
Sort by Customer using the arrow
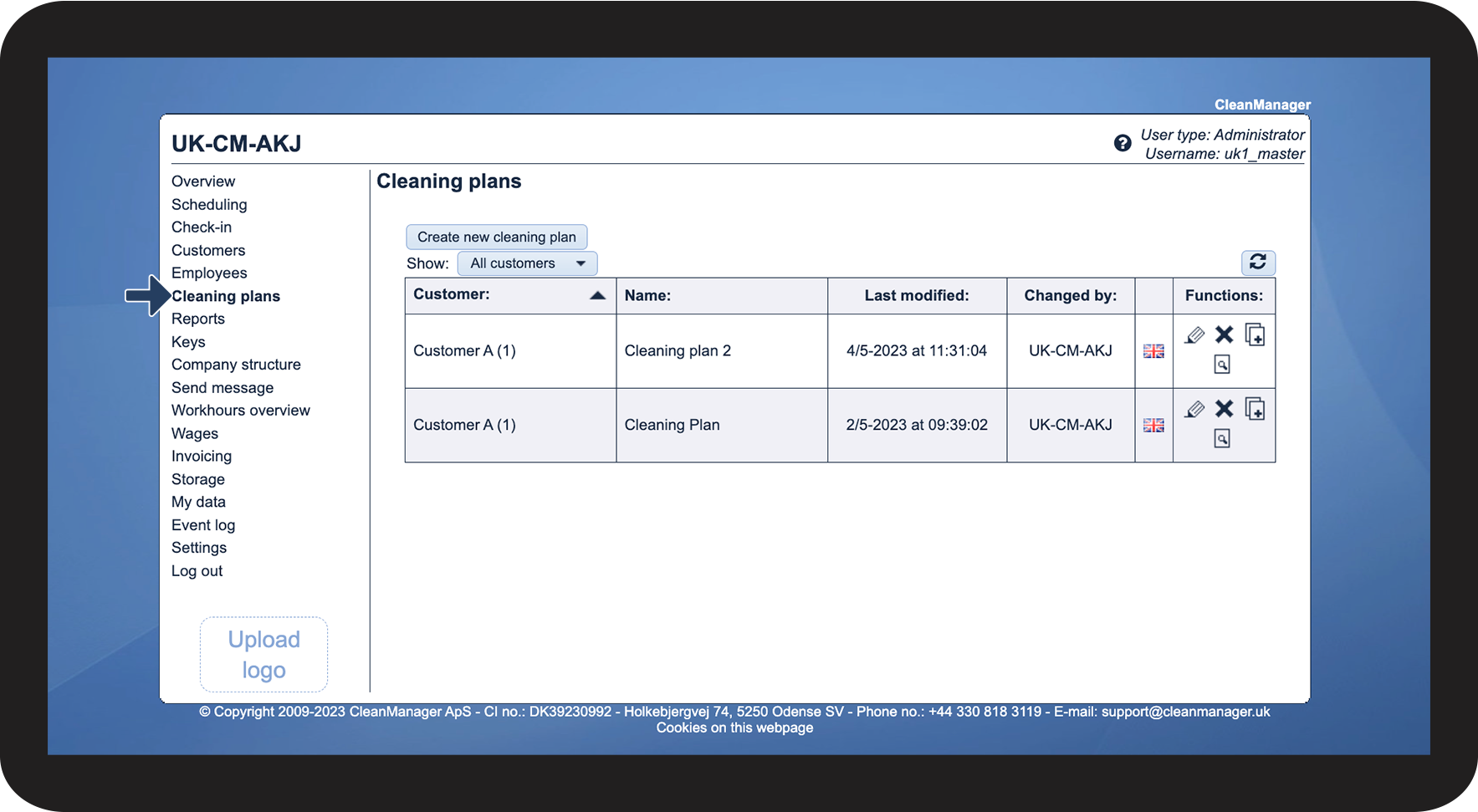(x=597, y=295)
